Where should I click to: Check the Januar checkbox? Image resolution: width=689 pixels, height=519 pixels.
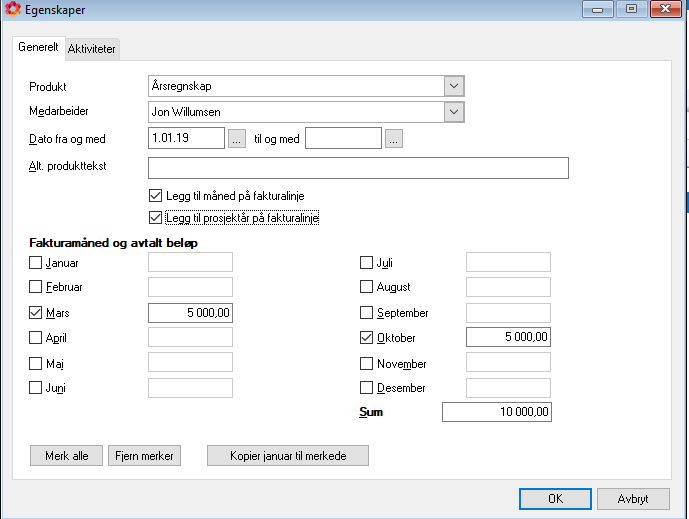click(35, 263)
